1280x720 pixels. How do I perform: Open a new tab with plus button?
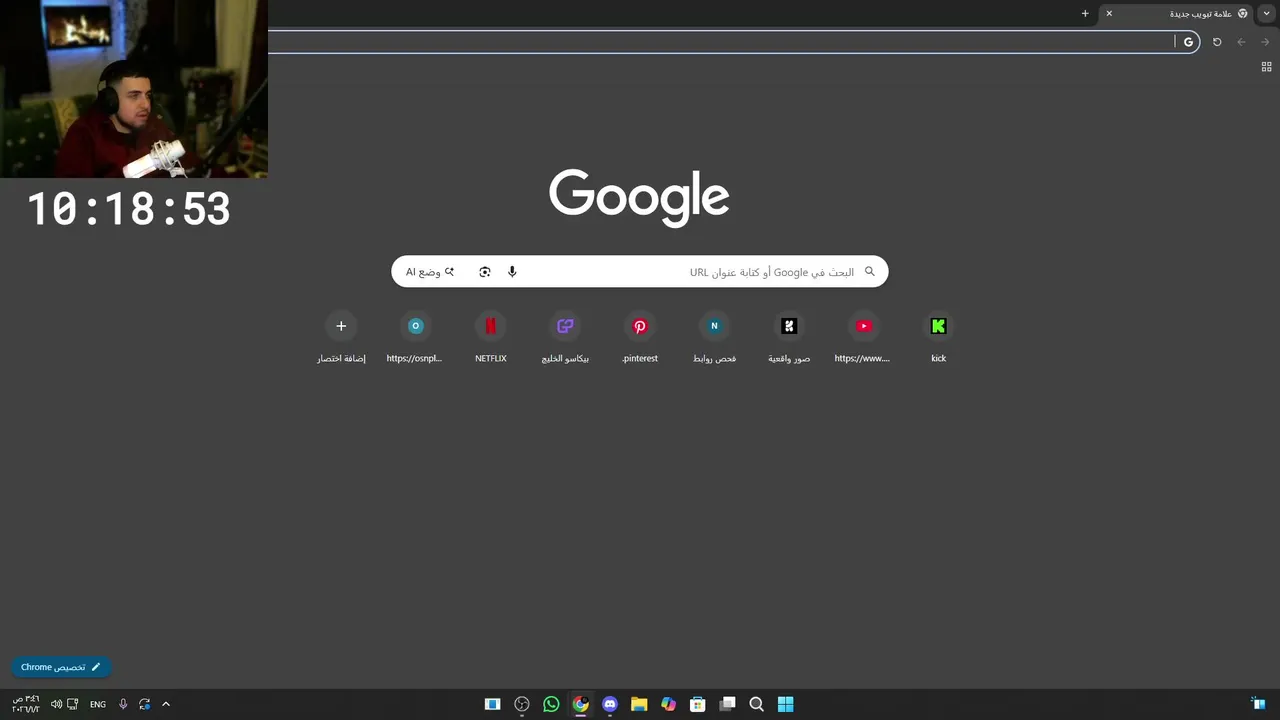[1085, 14]
